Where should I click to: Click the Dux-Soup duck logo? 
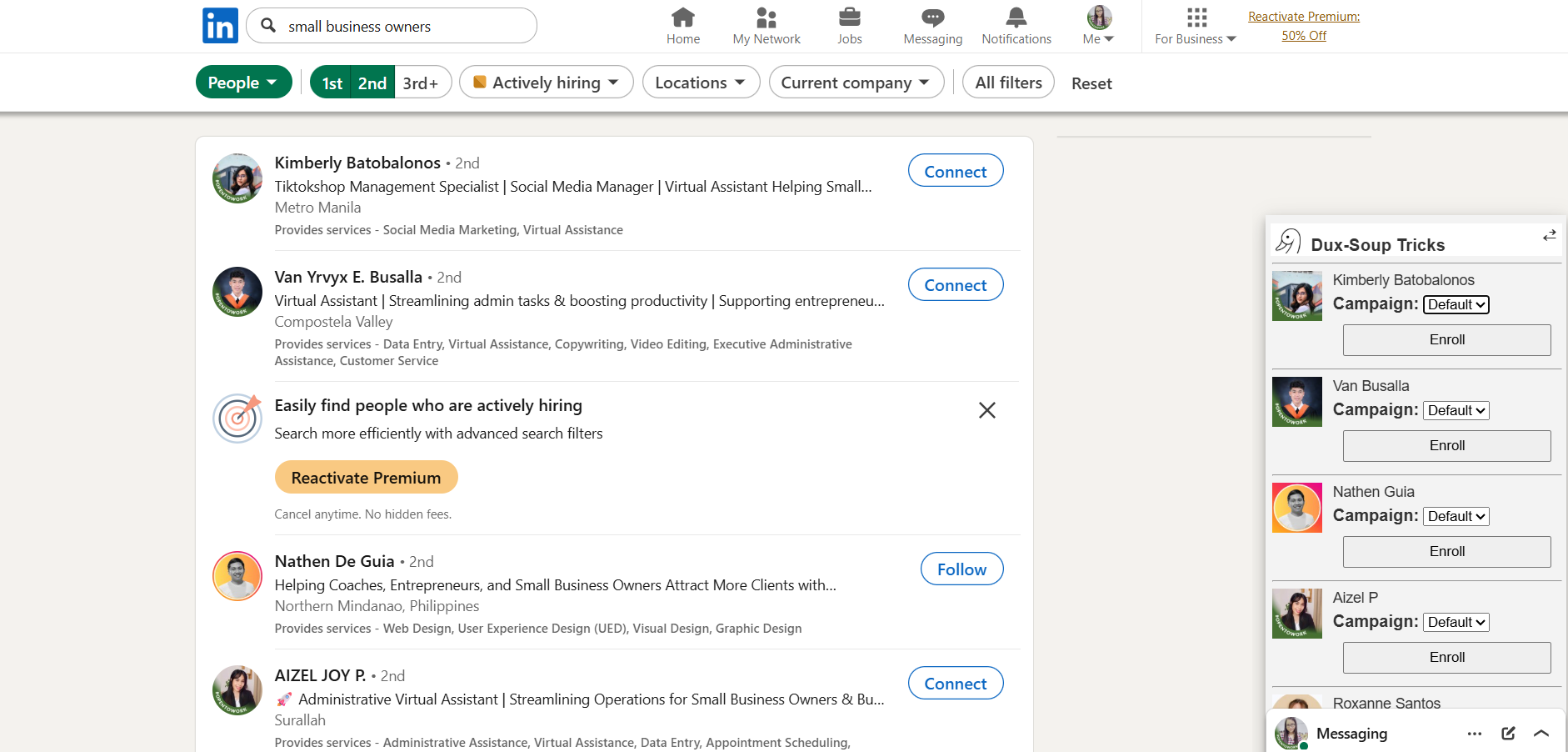[x=1288, y=241]
